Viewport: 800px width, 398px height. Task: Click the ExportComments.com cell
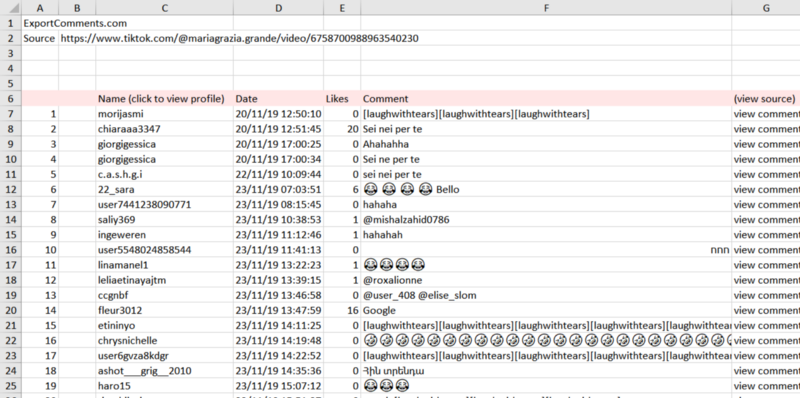pos(75,23)
